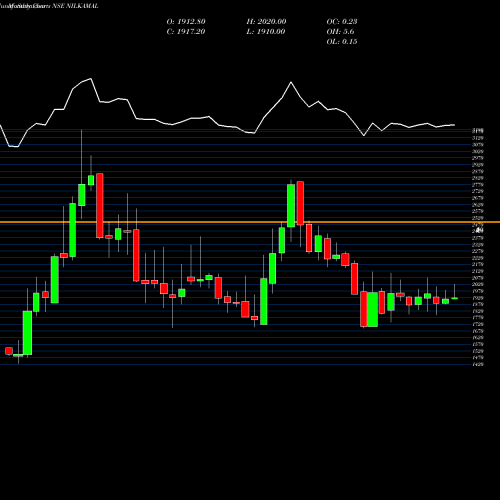Select the open value O: 1912.80
The image size is (500, 500).
[186, 21]
